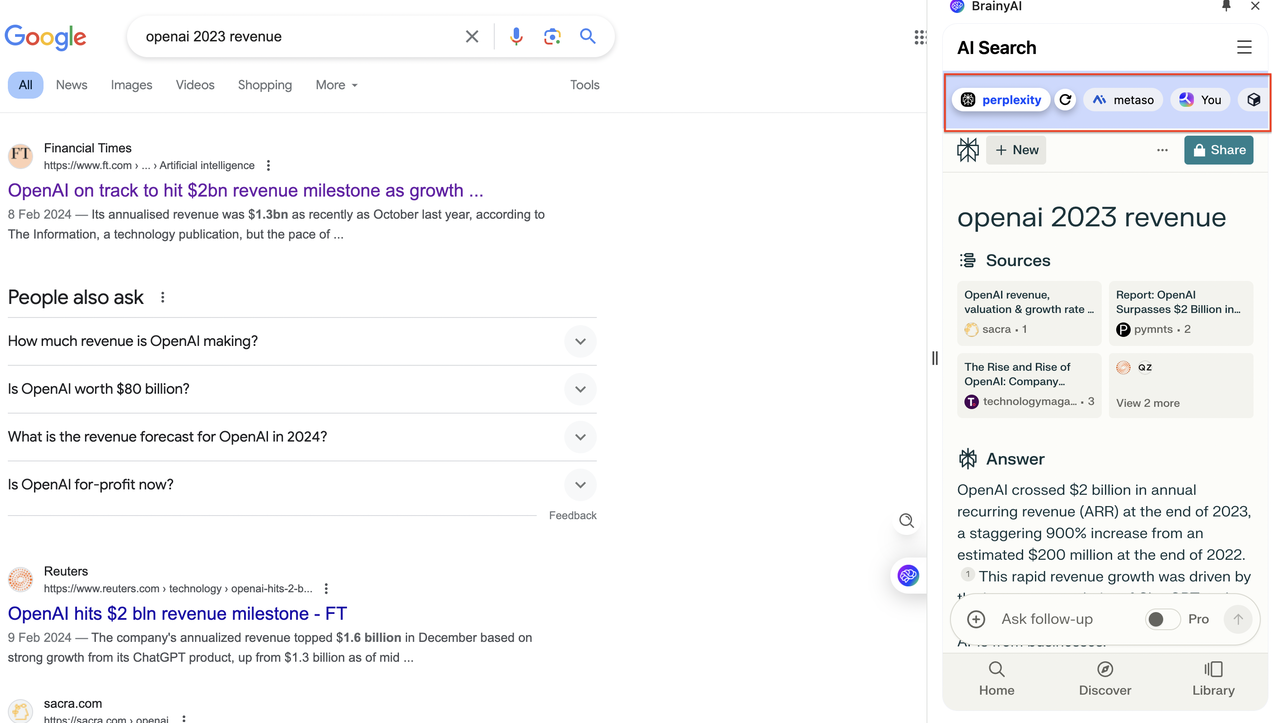
Task: Select perplexity engine chip
Action: pyautogui.click(x=1001, y=100)
